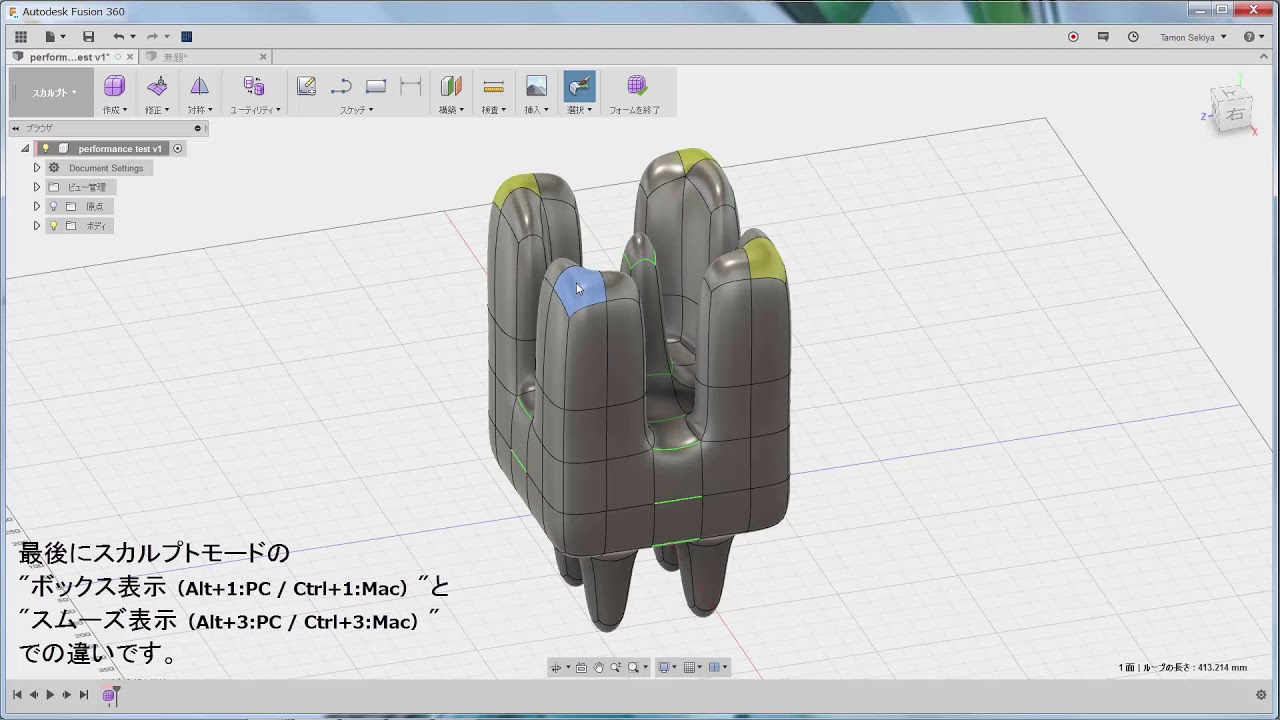Open the comments speech bubble icon

tap(1103, 37)
